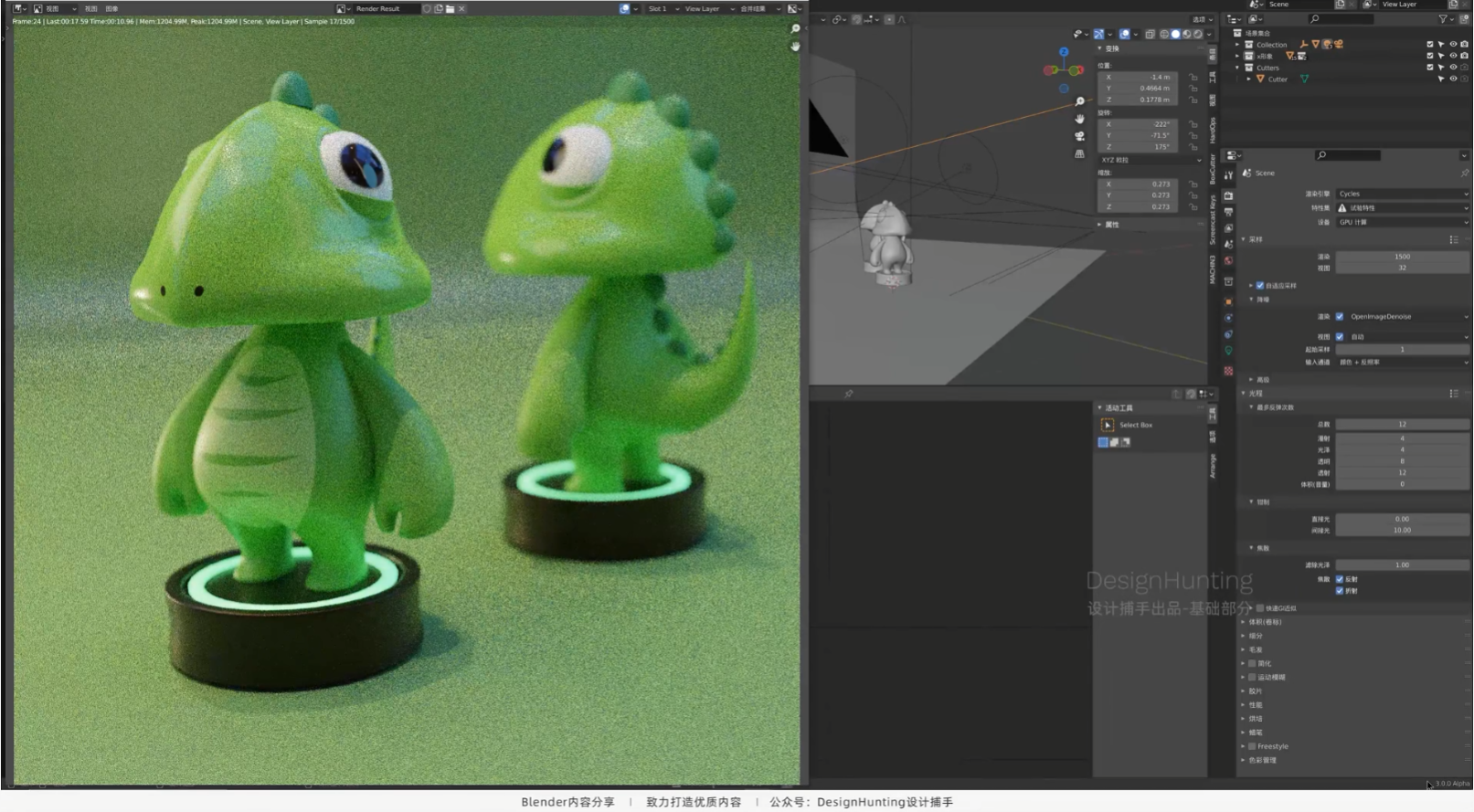This screenshot has height=812, width=1474.
Task: Open the MACHIN3 sidebar tab
Action: [1213, 269]
